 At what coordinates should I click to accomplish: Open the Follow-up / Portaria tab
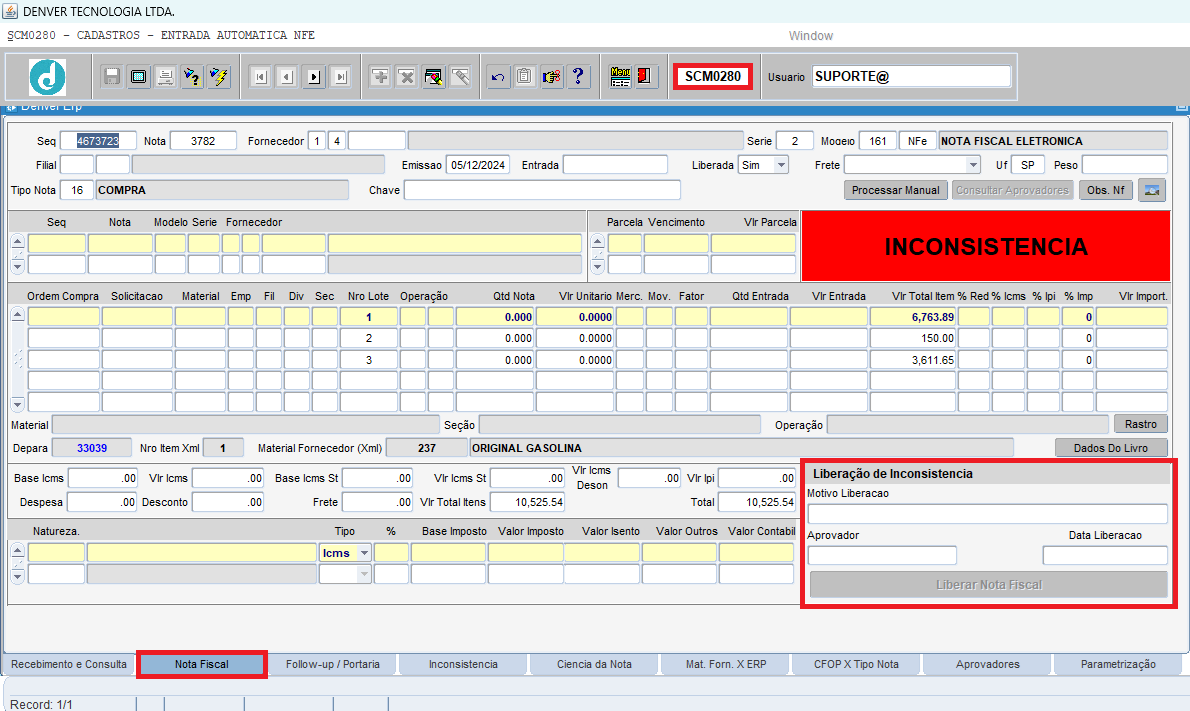(333, 665)
